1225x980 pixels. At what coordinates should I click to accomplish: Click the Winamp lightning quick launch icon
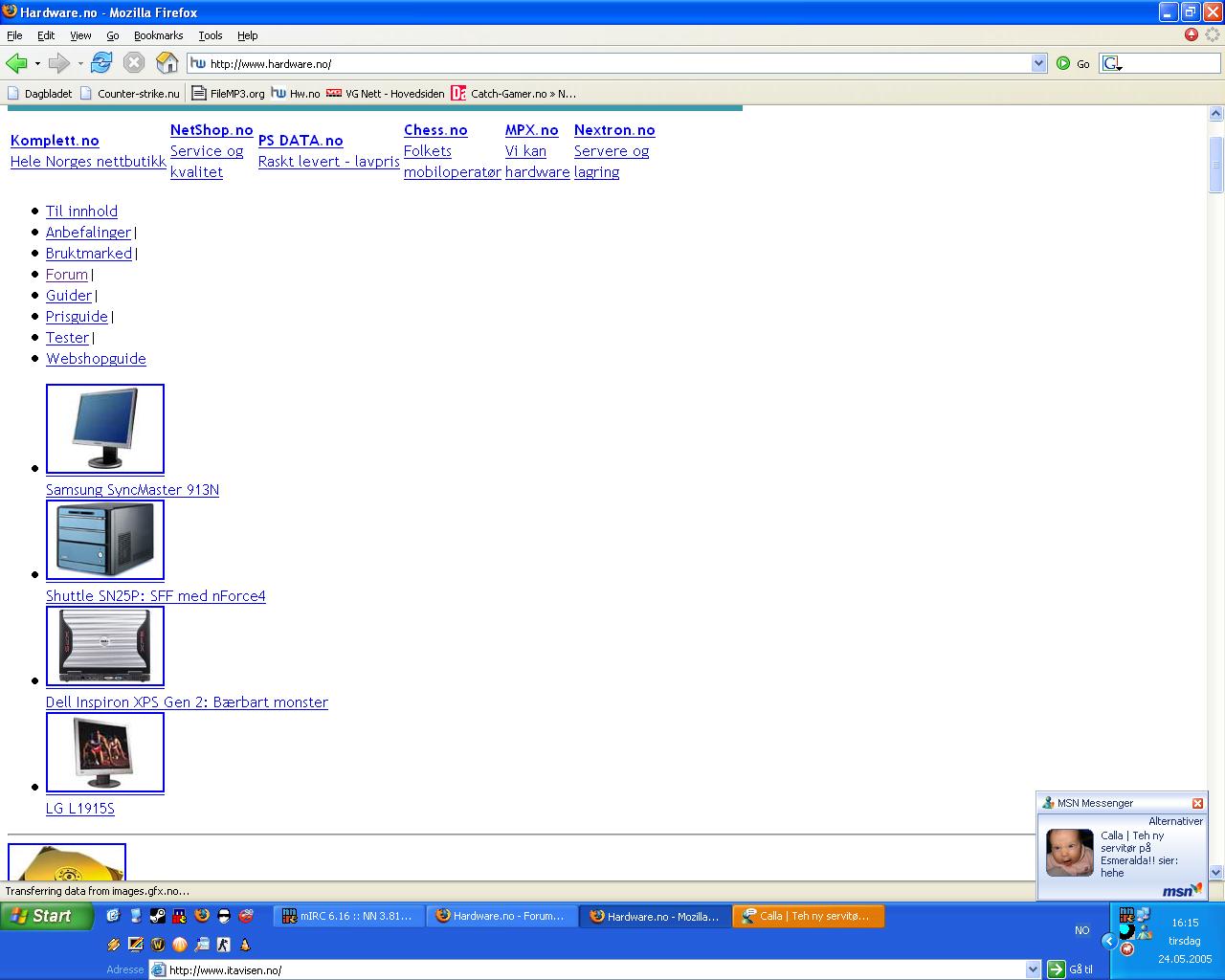113,945
